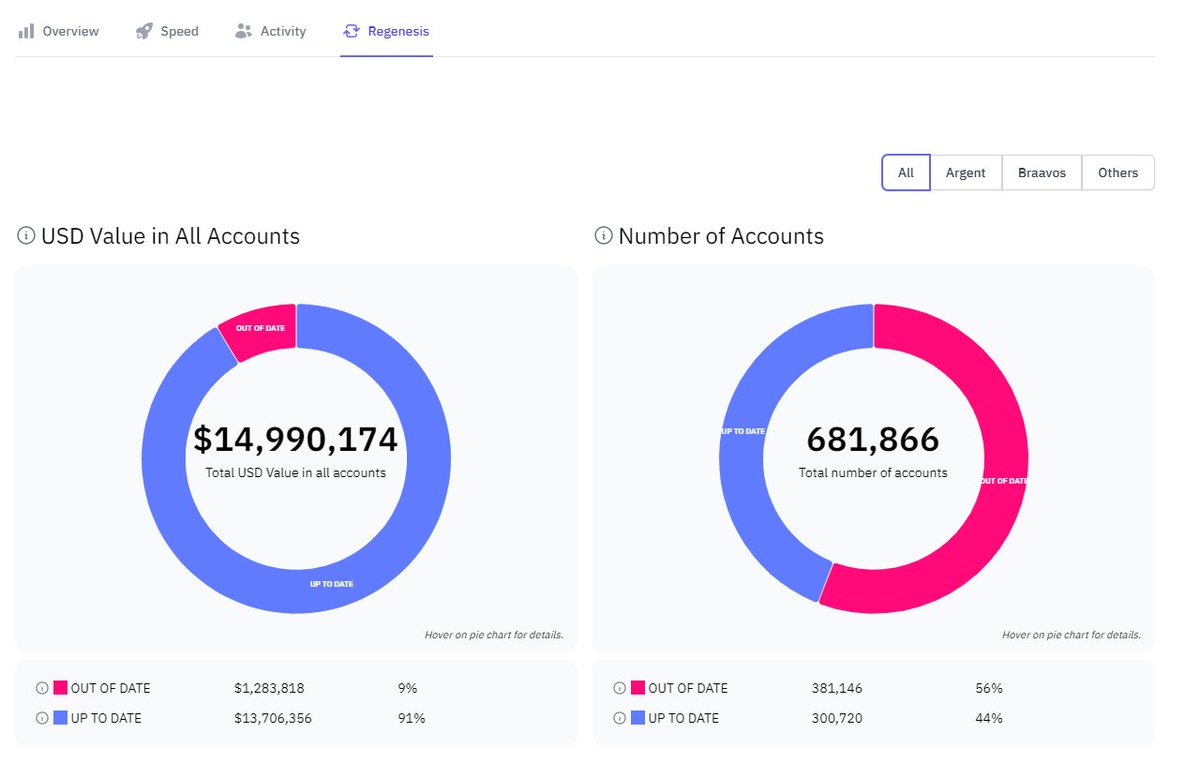This screenshot has height=778, width=1200.
Task: Click info icon for OUT OF DATE accounts row
Action: point(620,688)
